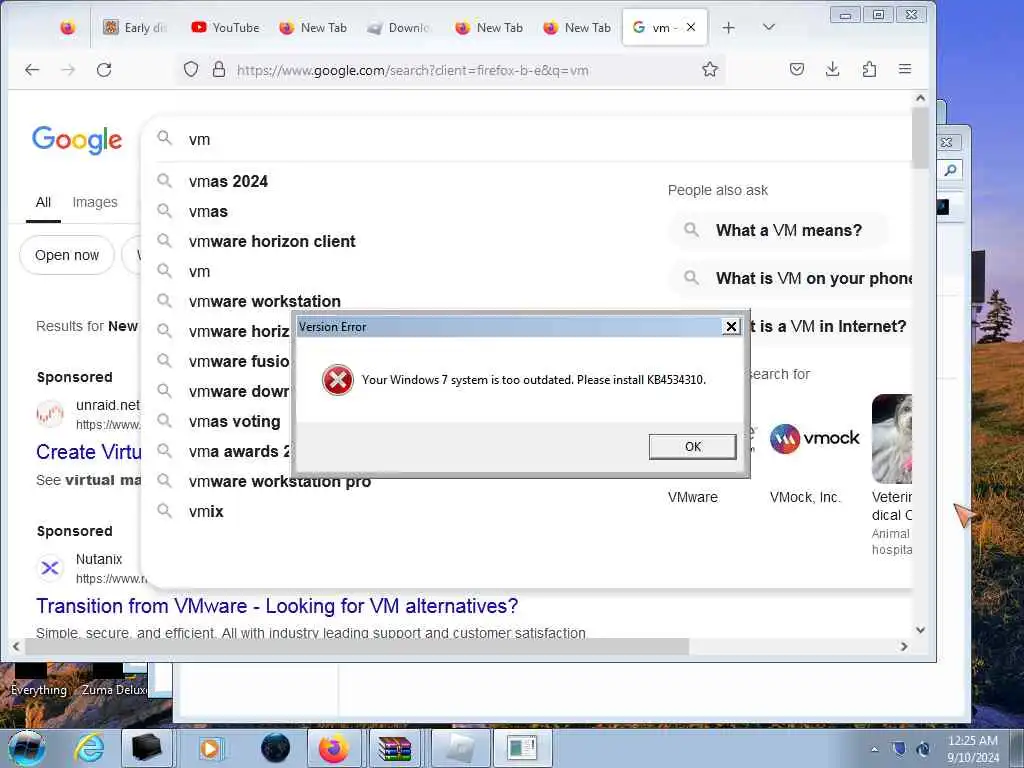Select suggestion vmas voting

click(x=234, y=422)
